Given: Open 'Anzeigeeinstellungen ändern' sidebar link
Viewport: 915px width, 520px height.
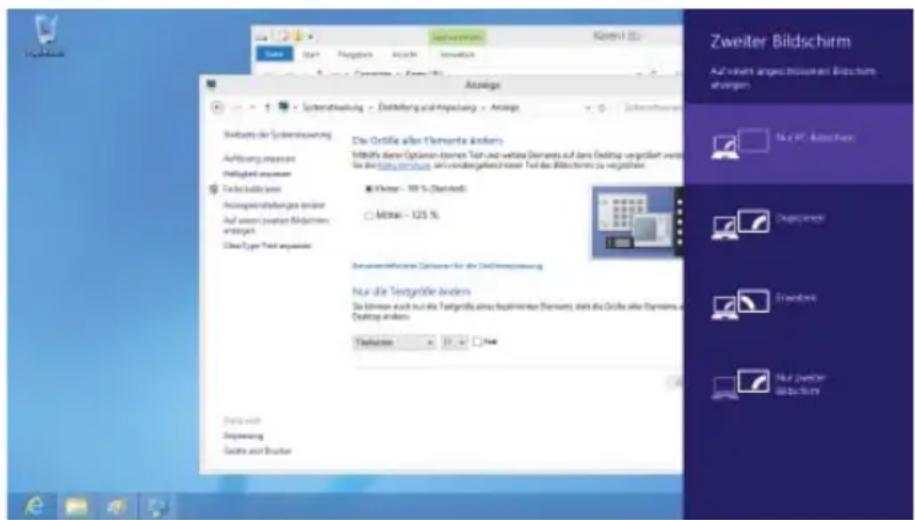Looking at the screenshot, I should click(274, 205).
